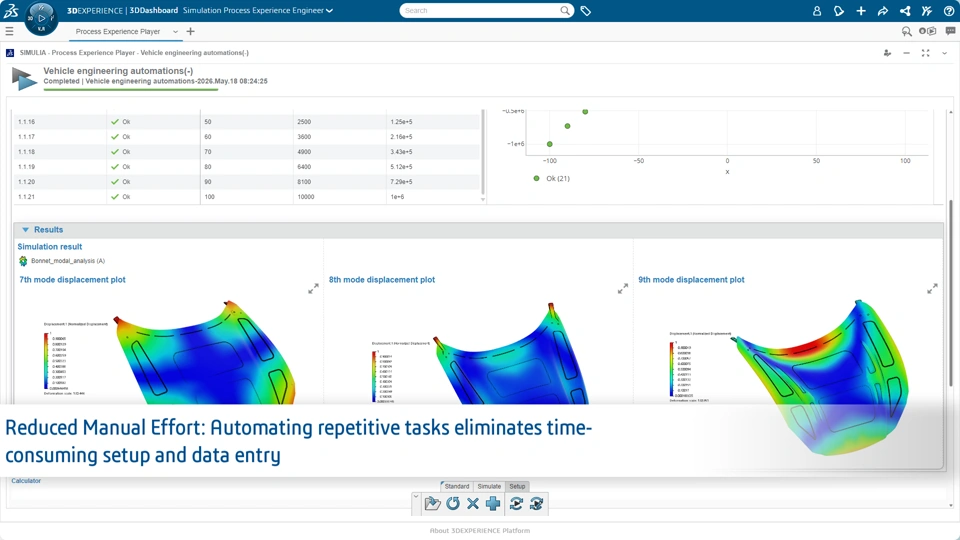Image resolution: width=960 pixels, height=540 pixels.
Task: Click the refresh and edit icon
Action: pyautogui.click(x=536, y=503)
